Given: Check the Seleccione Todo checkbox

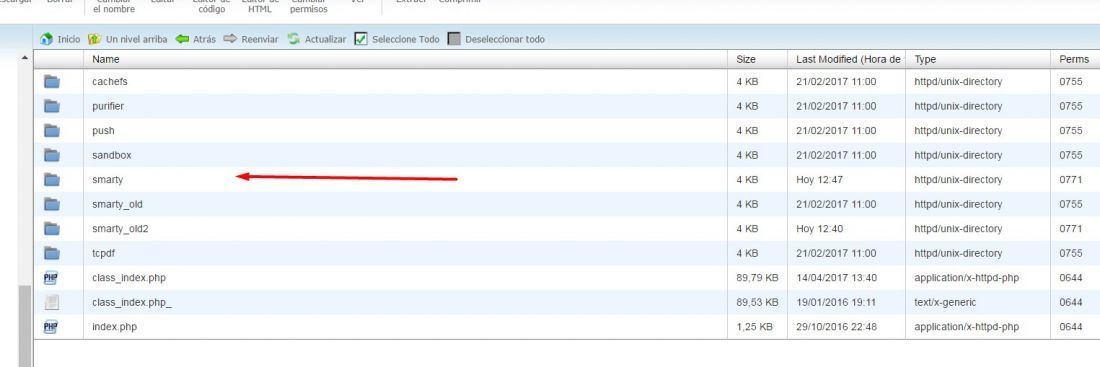Looking at the screenshot, I should click(361, 39).
